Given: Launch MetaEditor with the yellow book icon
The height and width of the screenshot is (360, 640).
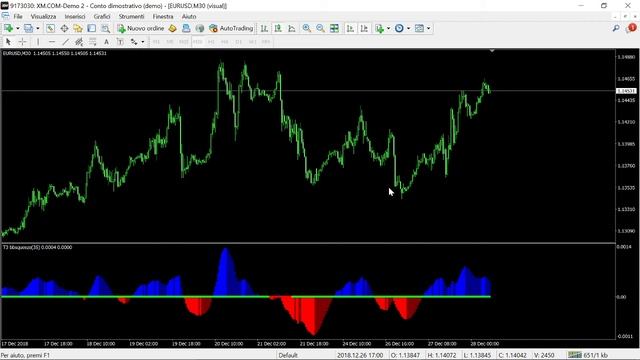Looking at the screenshot, I should tap(173, 28).
